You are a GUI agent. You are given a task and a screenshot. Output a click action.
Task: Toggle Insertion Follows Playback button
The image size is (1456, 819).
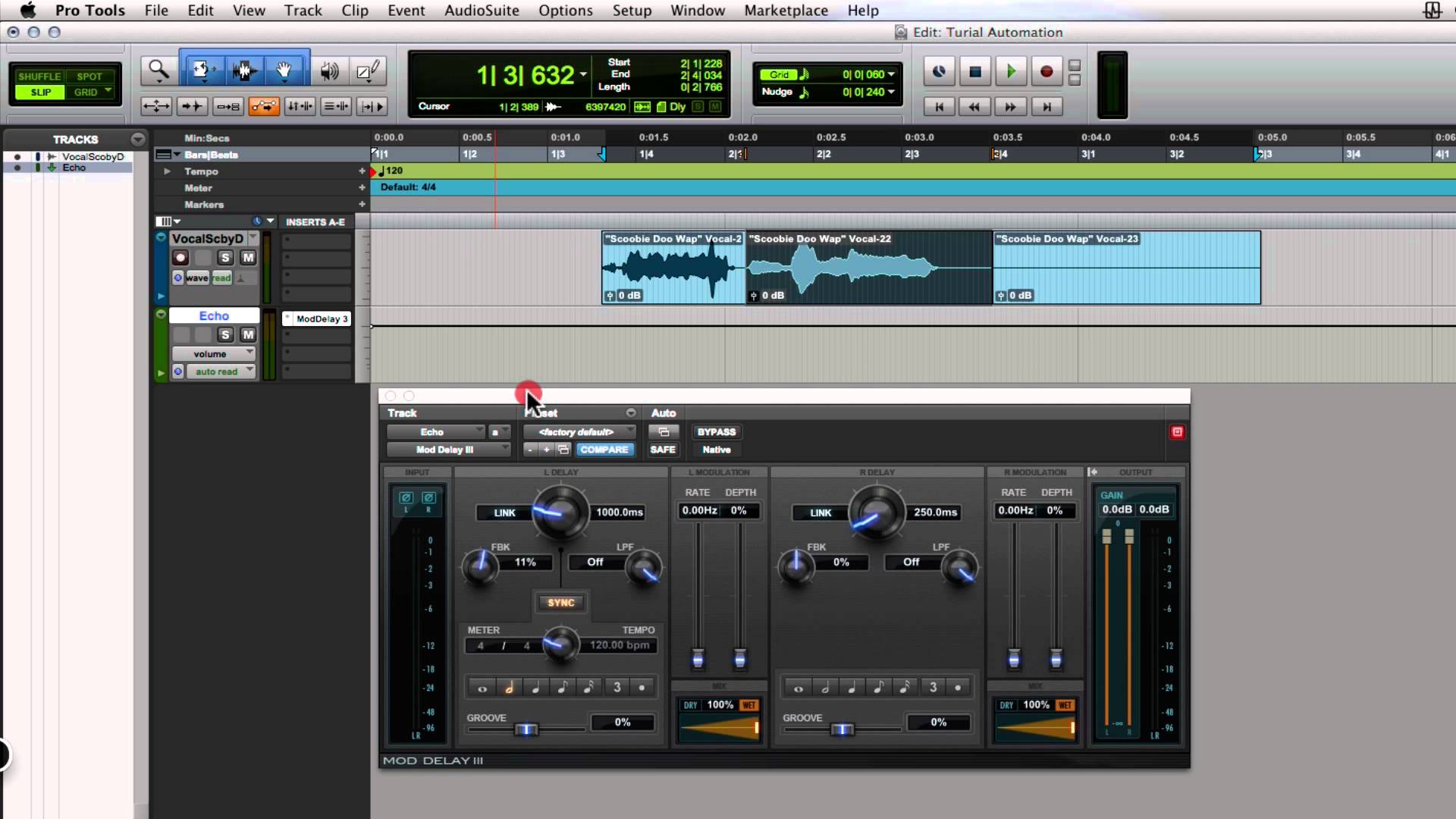372,106
